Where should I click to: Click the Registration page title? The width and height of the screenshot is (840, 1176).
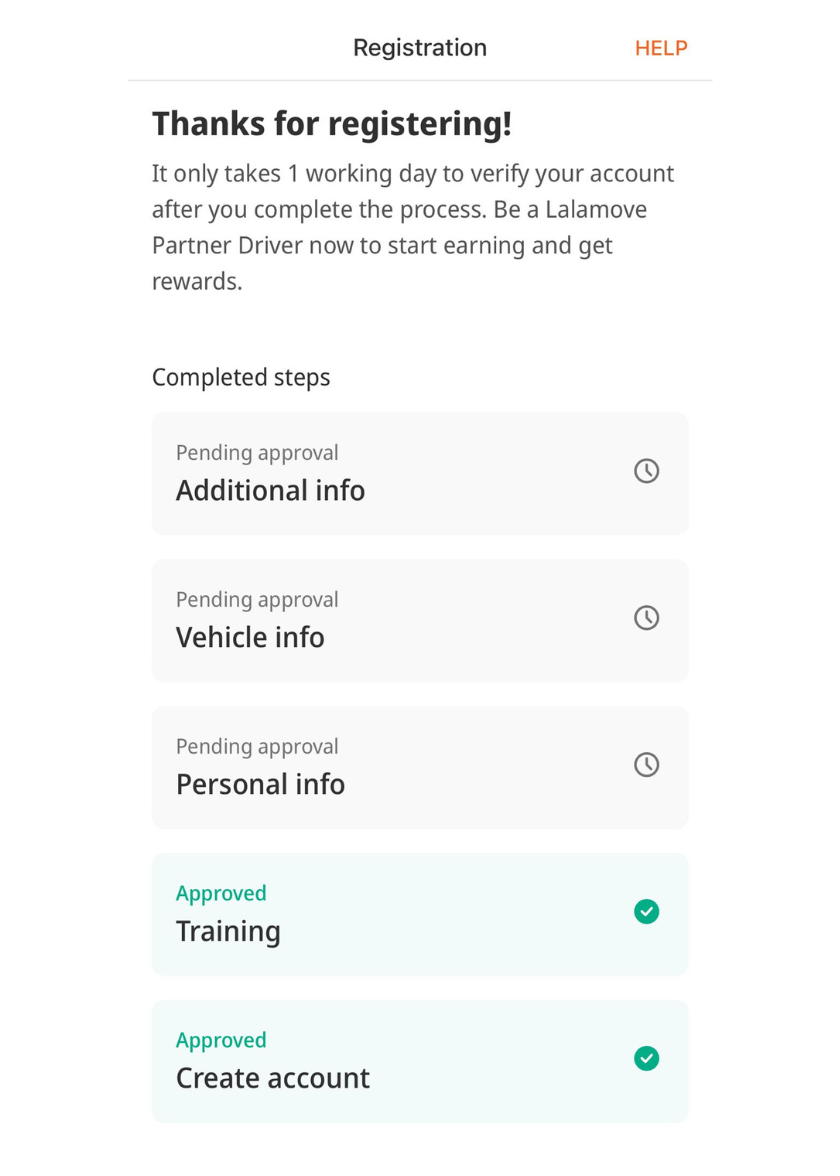click(420, 48)
